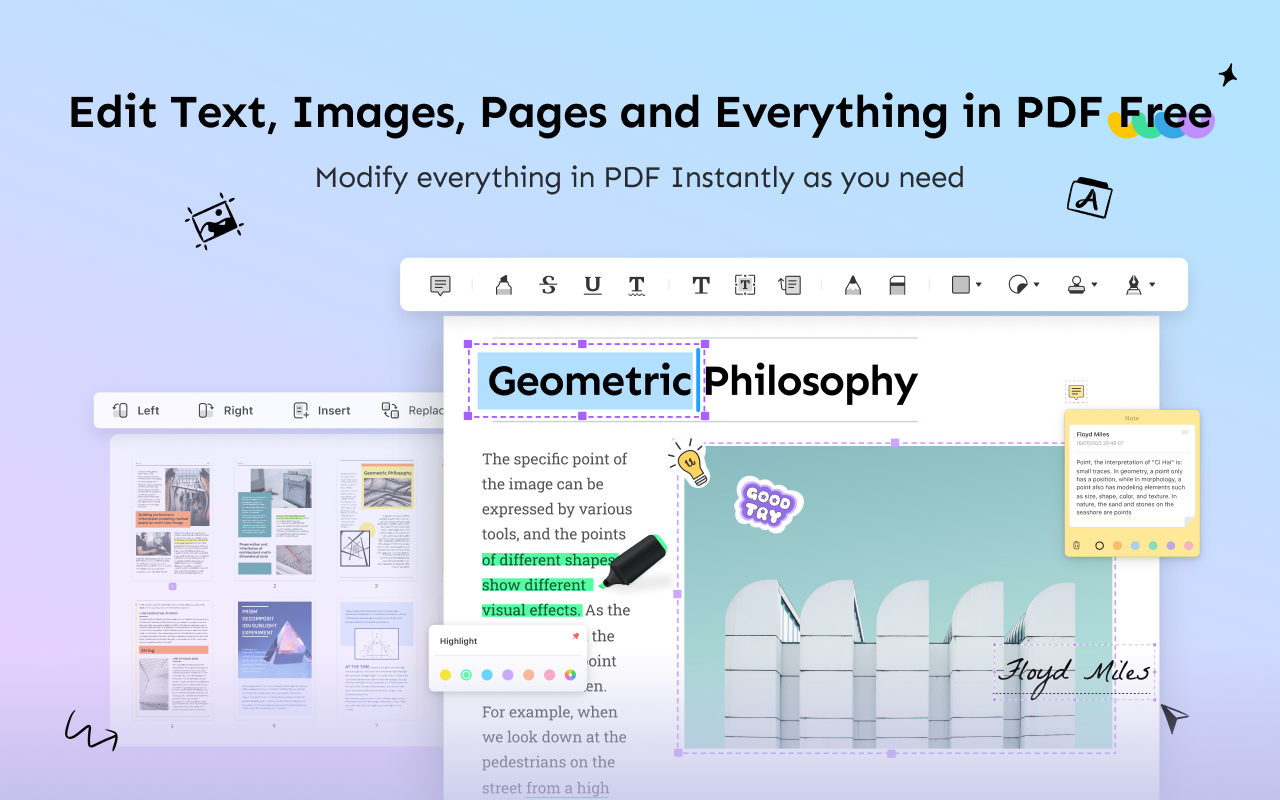Open the sticky note comment tool
The image size is (1280, 800).
coord(440,284)
